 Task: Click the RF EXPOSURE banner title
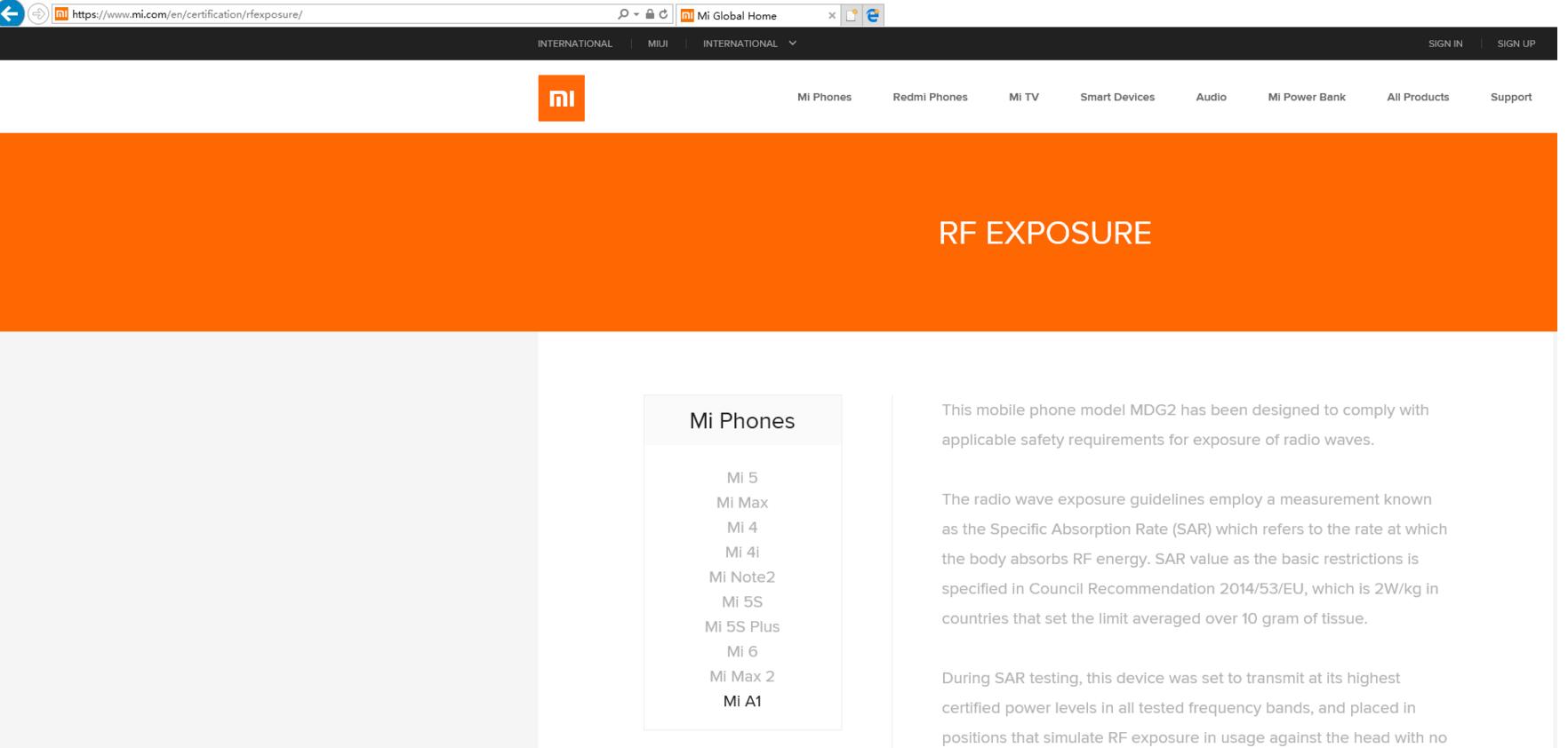1044,233
